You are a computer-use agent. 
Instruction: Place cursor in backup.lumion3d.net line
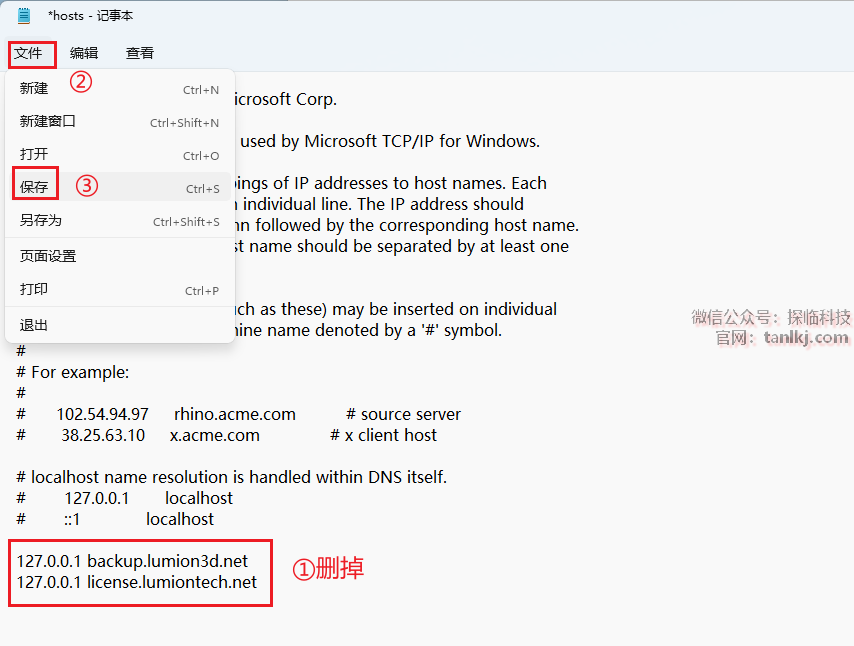tap(132, 562)
